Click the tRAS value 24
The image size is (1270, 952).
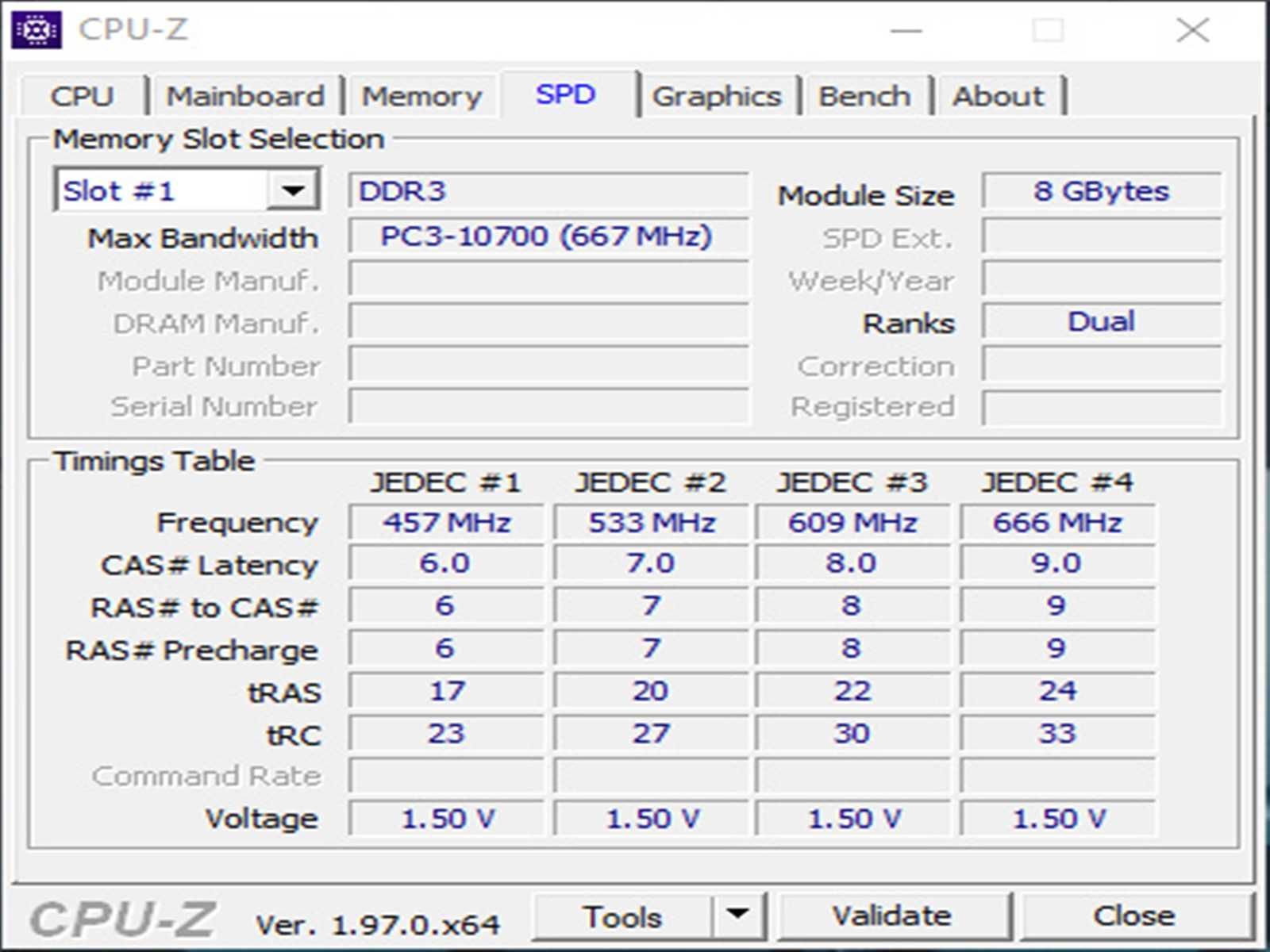click(x=1057, y=690)
